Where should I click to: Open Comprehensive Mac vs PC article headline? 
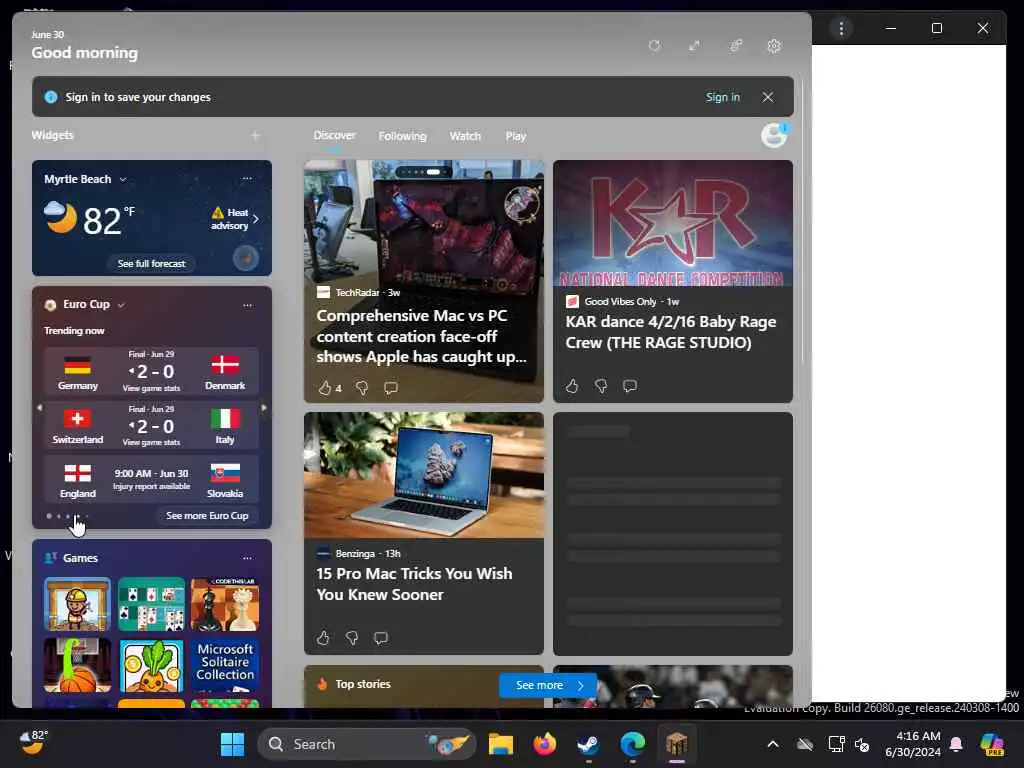(x=421, y=336)
